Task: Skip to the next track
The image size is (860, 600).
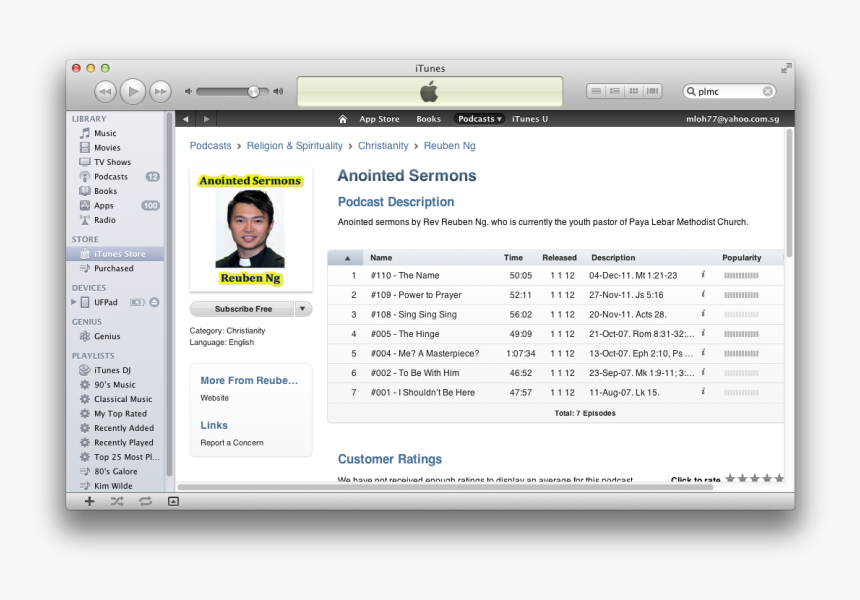Action: (160, 92)
